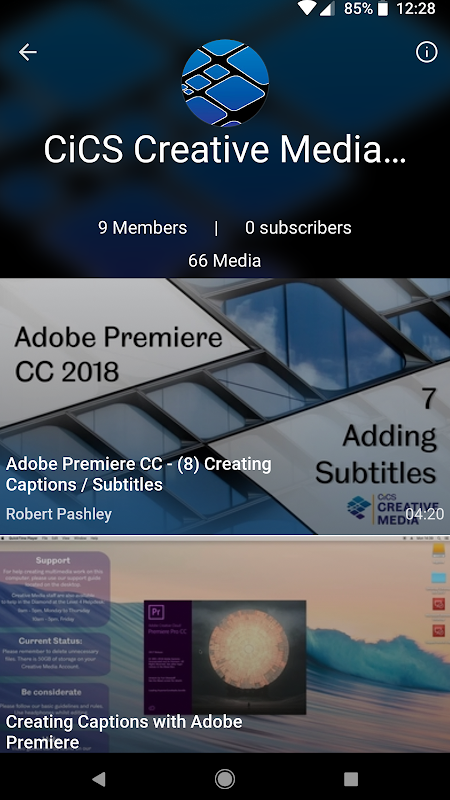View the 0 subscribers count
450x800 pixels.
[298, 228]
